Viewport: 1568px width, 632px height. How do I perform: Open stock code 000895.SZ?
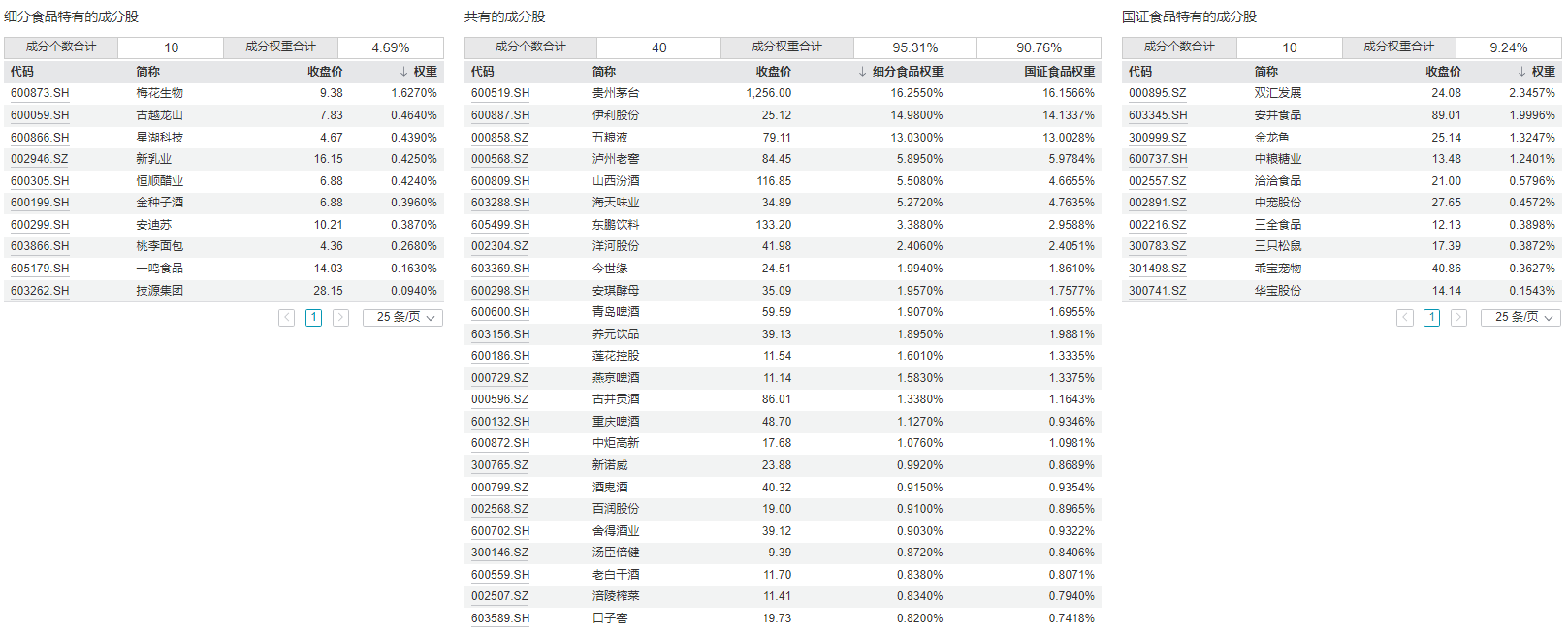coord(1158,93)
